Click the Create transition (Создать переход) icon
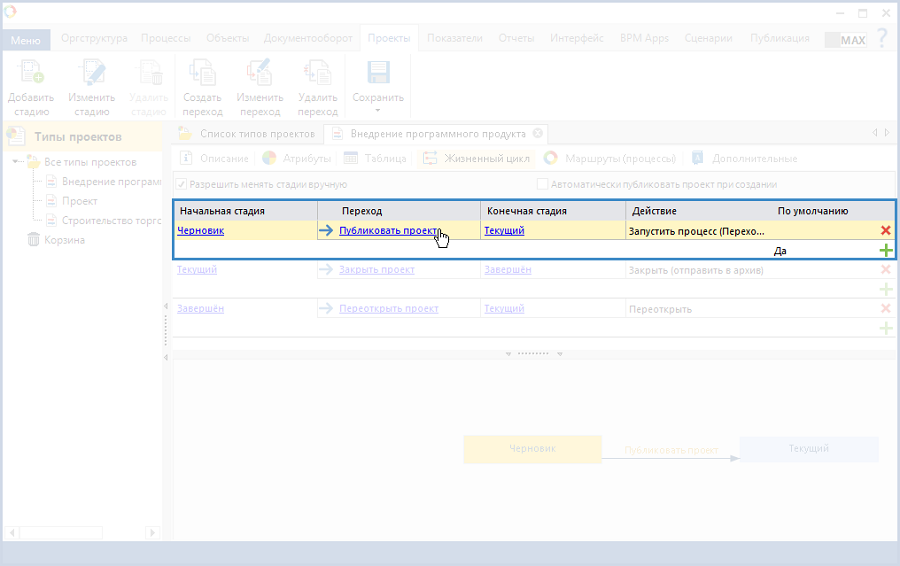This screenshot has height=566, width=900. point(202,74)
